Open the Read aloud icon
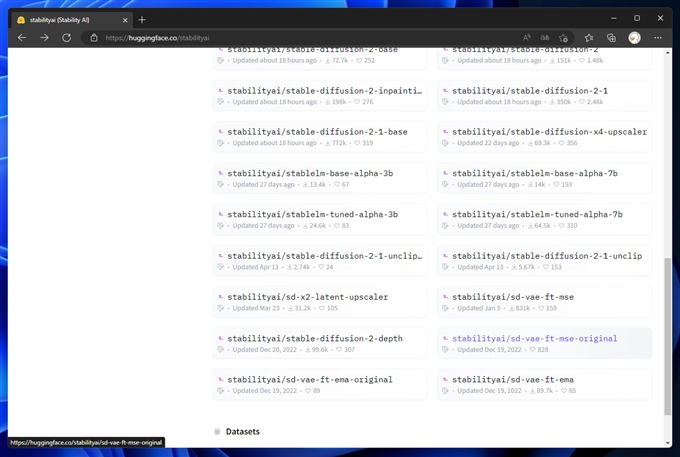This screenshot has width=680, height=457. pyautogui.click(x=526, y=38)
